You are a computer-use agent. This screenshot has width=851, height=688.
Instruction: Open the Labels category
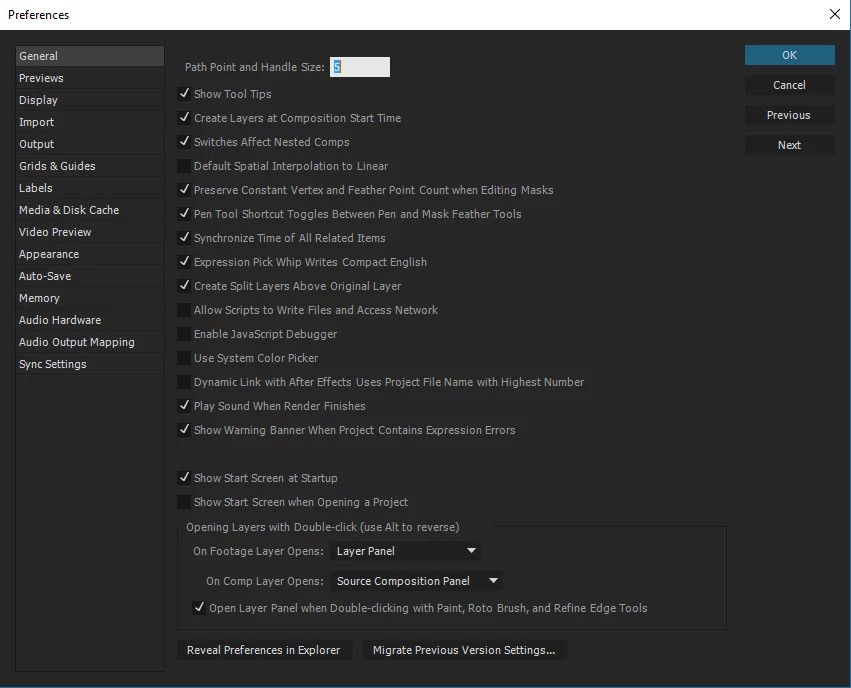point(90,188)
